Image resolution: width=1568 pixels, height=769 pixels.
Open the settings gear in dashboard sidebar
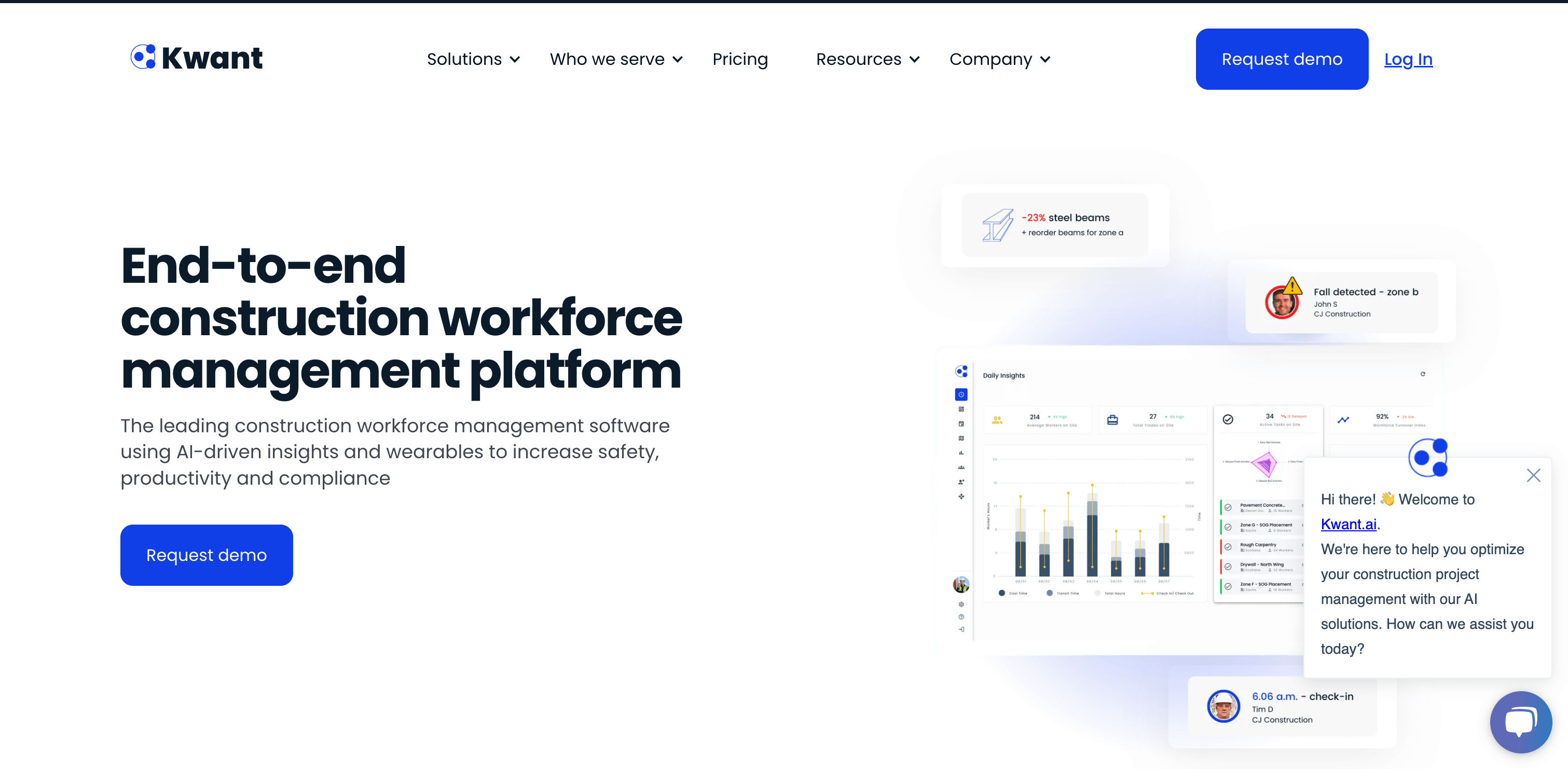click(961, 605)
